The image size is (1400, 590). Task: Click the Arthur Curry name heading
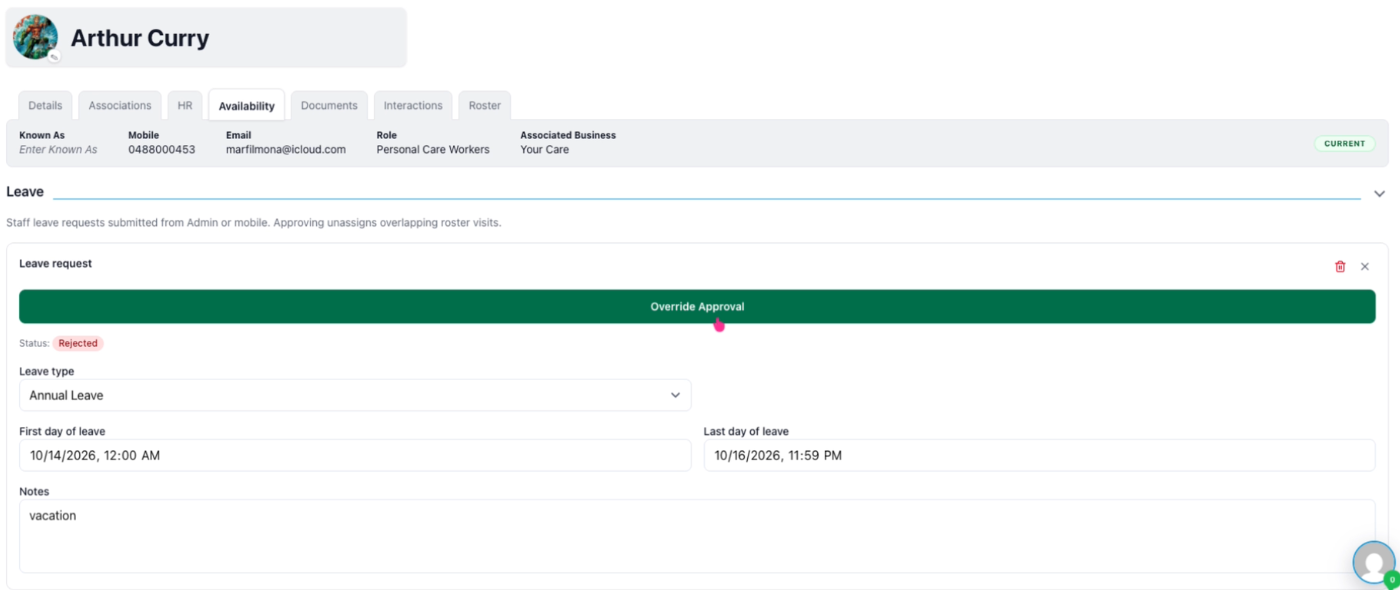coord(140,38)
